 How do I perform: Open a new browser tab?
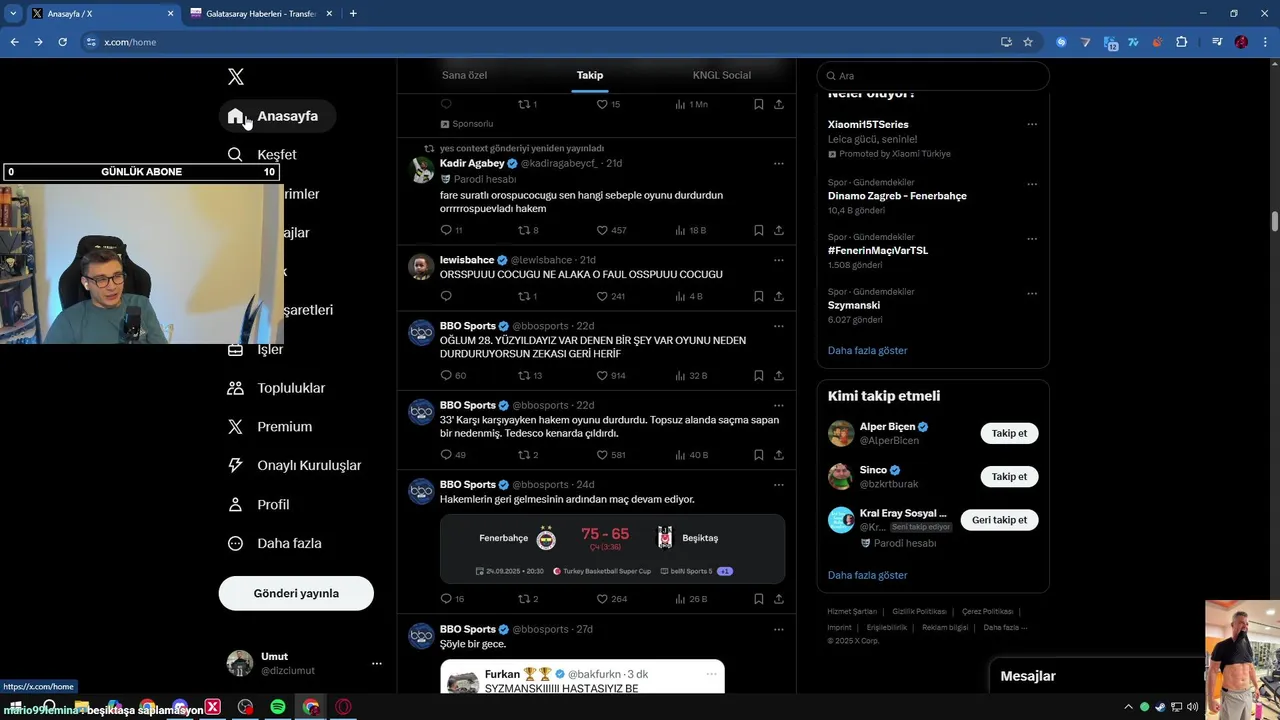(353, 14)
